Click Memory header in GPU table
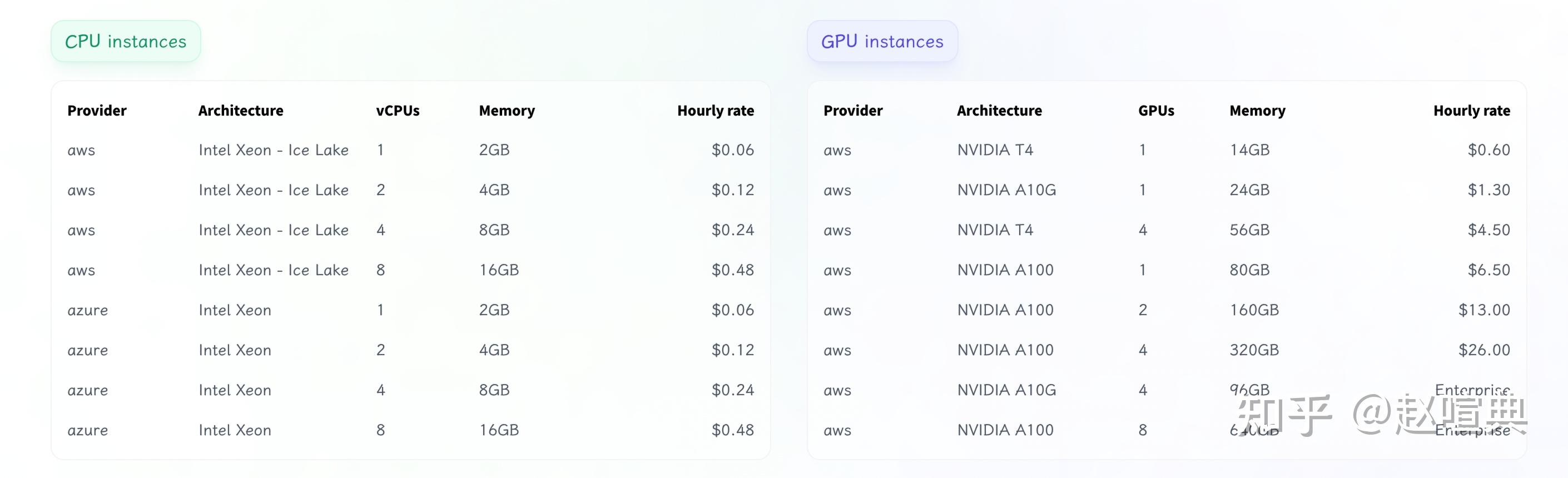Screen dimensions: 1568x478 click(x=1257, y=111)
